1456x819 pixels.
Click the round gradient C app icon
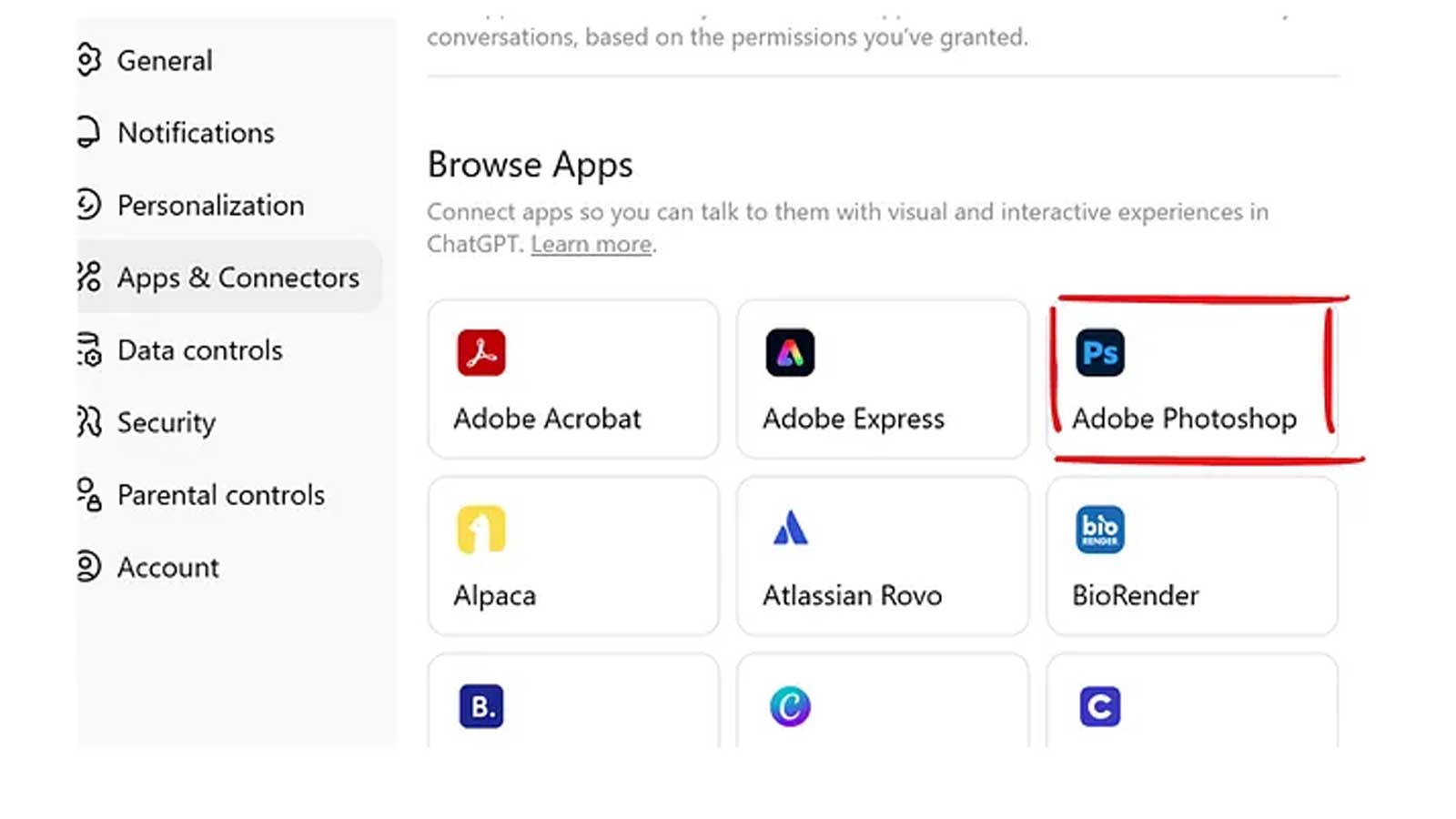pyautogui.click(x=790, y=706)
